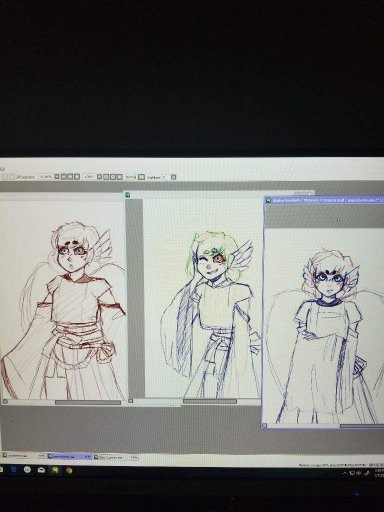Click the zoom in button in the toolbar

[70, 177]
